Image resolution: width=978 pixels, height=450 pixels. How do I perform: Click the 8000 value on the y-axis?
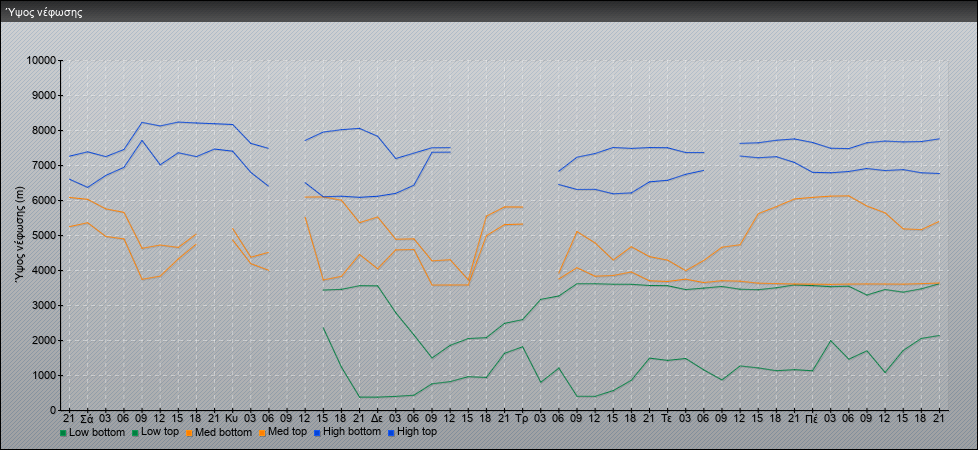44,130
